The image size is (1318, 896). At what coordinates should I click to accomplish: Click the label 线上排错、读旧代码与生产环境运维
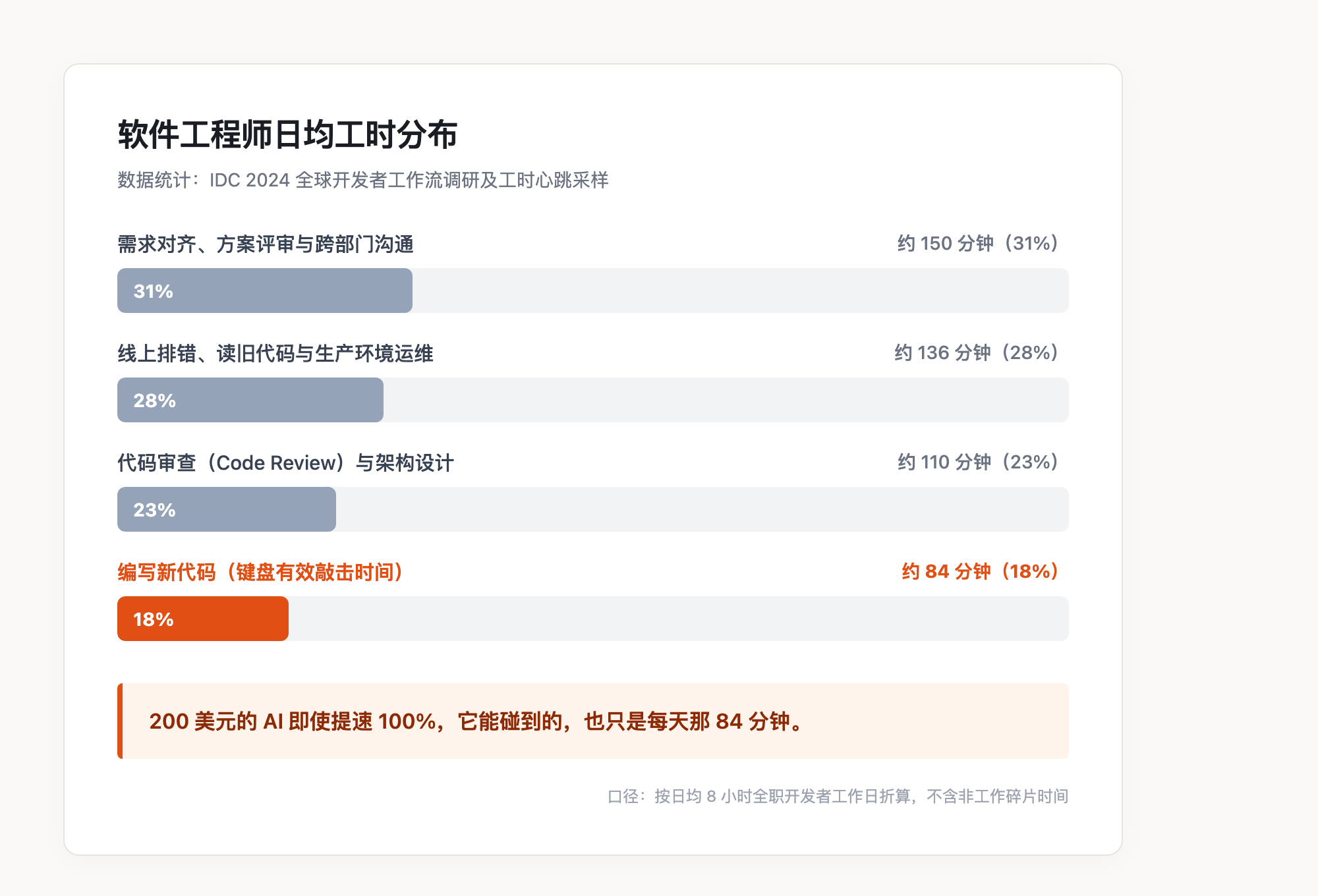(275, 353)
